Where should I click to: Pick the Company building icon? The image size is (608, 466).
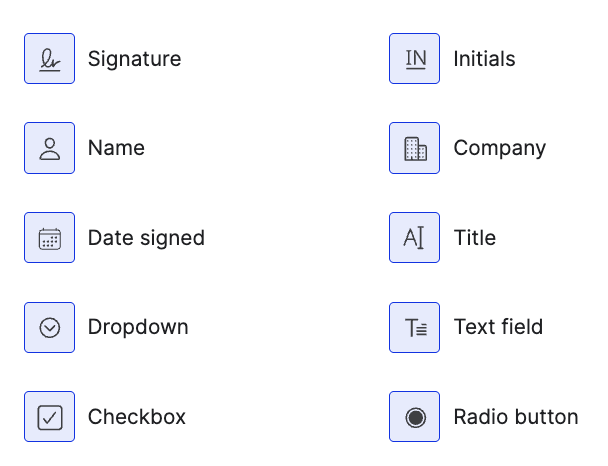[x=415, y=149]
